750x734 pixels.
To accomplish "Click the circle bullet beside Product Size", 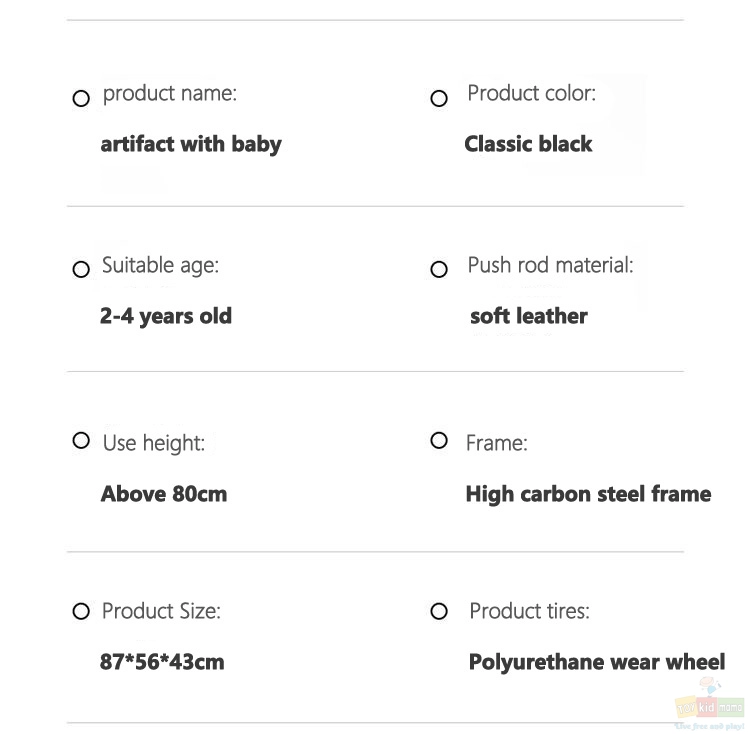I will [81, 611].
